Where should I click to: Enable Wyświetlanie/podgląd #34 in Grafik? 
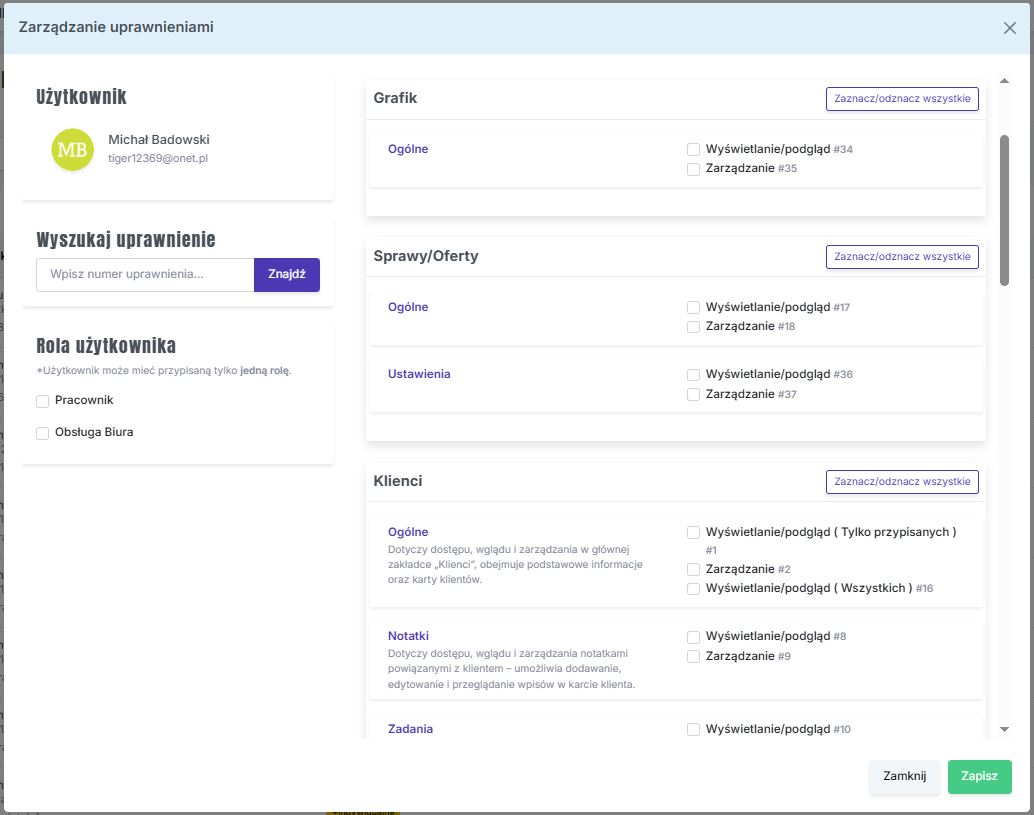coord(693,150)
